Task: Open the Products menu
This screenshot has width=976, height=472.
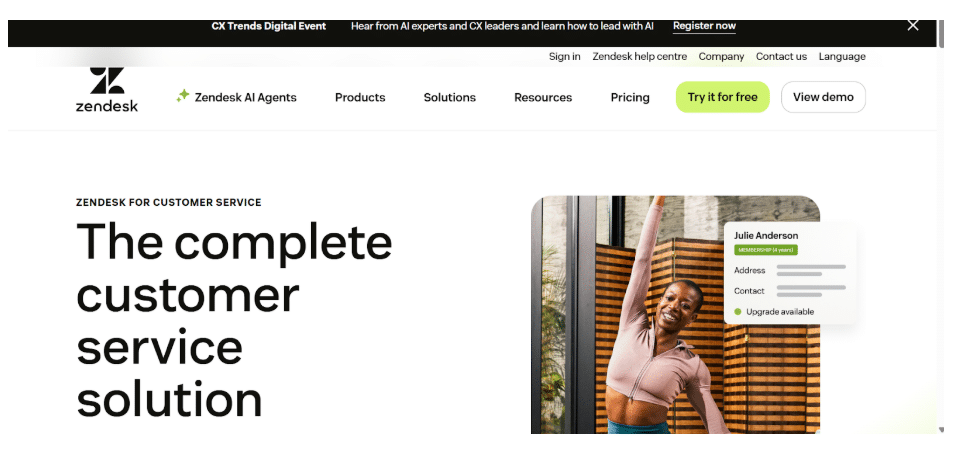Action: (x=360, y=97)
